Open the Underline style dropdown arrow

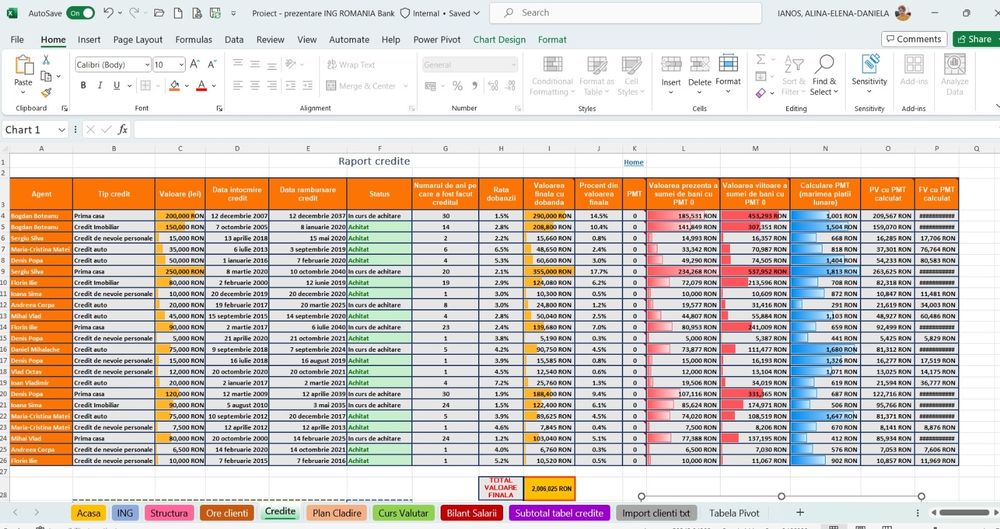129,86
